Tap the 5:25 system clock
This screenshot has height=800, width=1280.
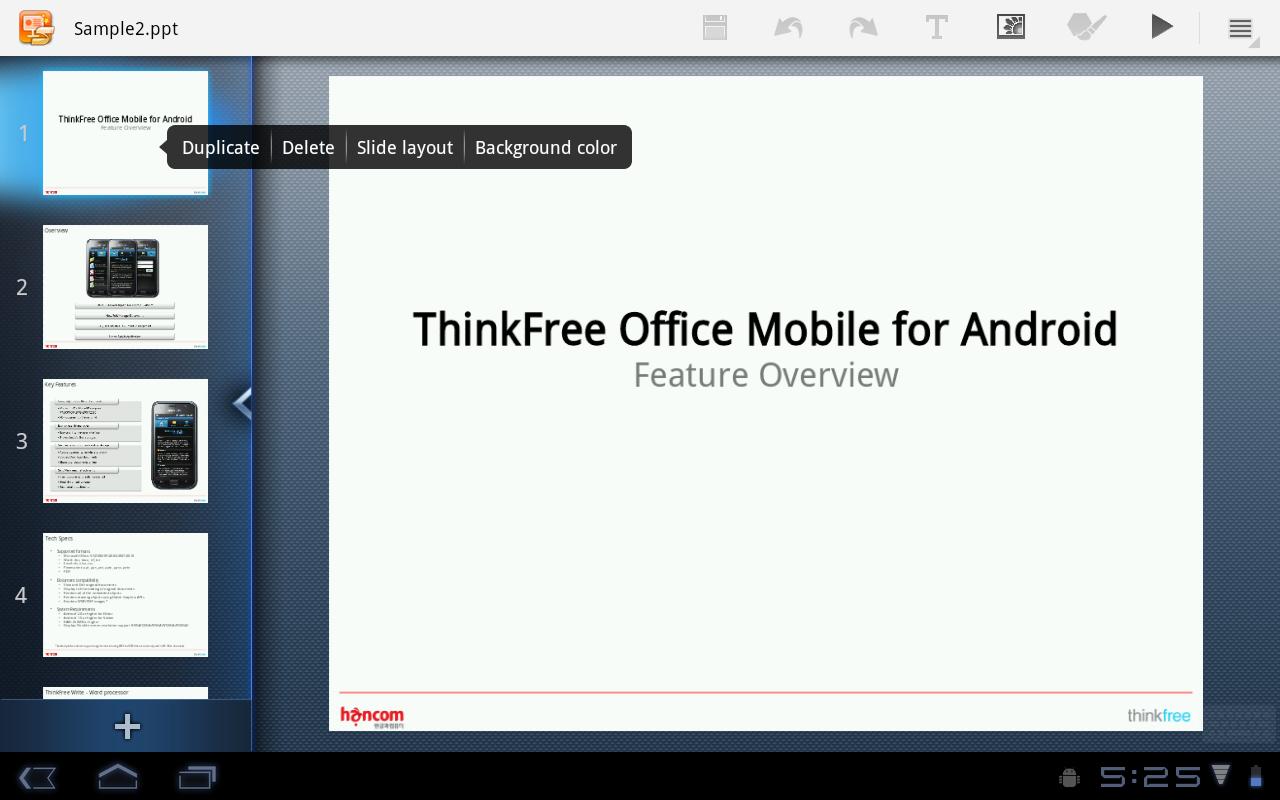pyautogui.click(x=1150, y=777)
